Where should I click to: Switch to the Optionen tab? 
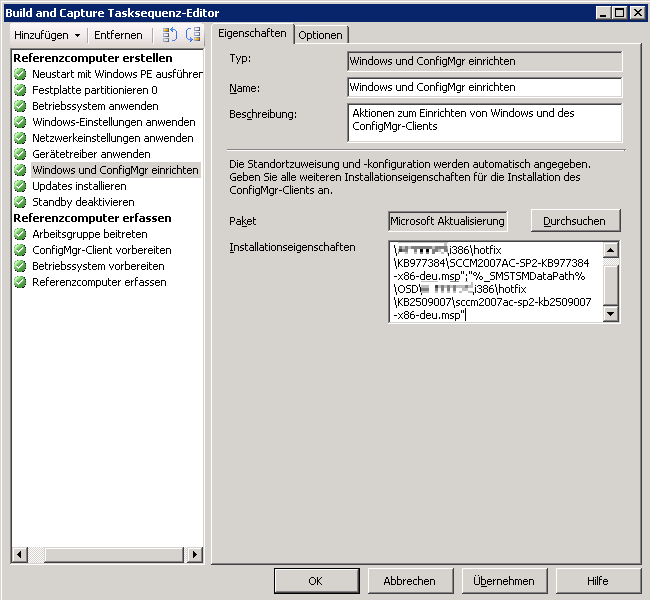320,35
